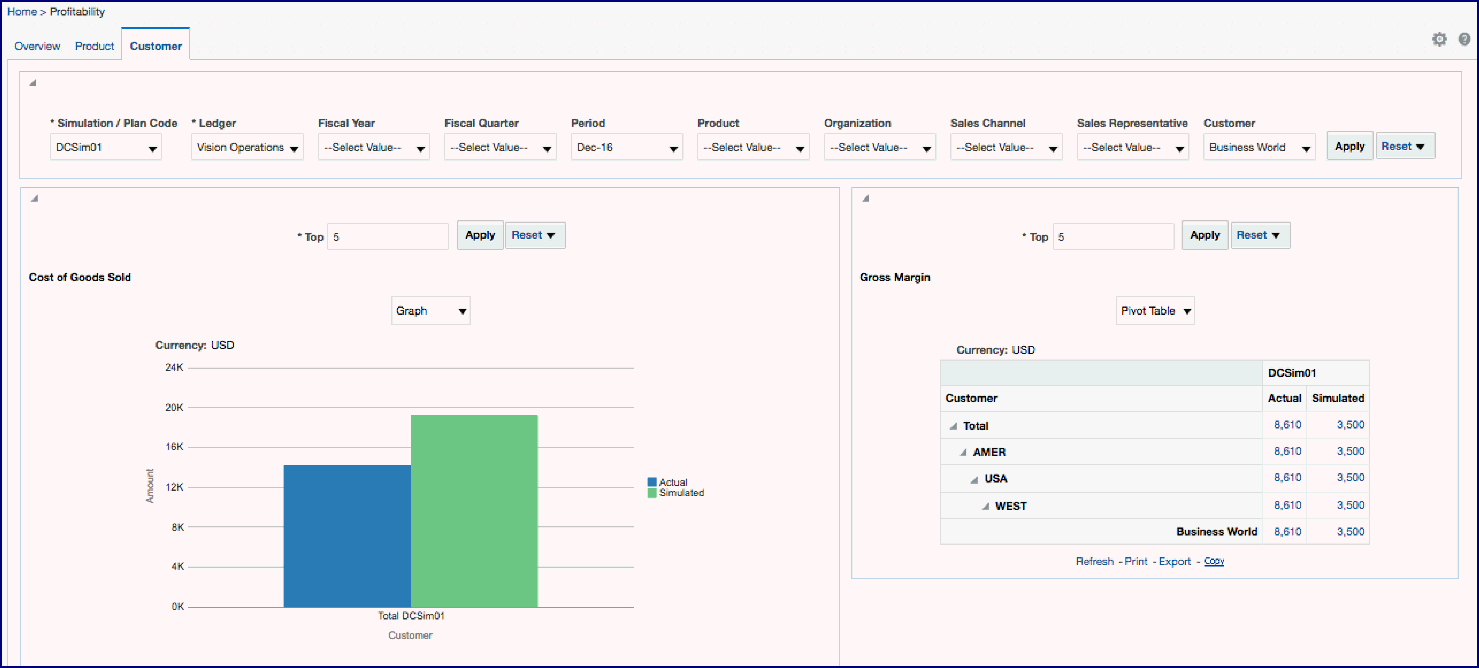Click the Top field in Gross Margin panel
The height and width of the screenshot is (668, 1479).
click(x=1114, y=236)
